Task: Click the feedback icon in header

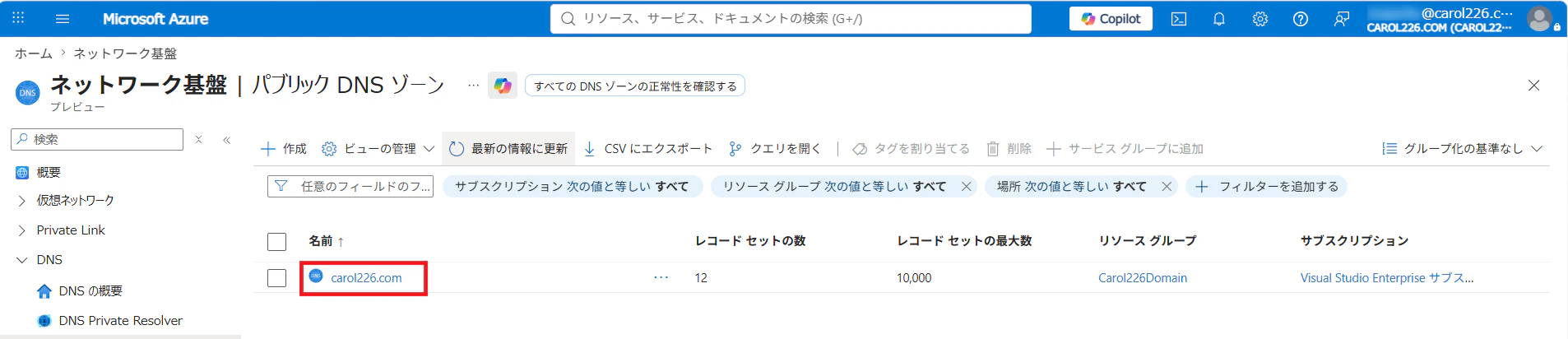Action: click(x=1341, y=19)
